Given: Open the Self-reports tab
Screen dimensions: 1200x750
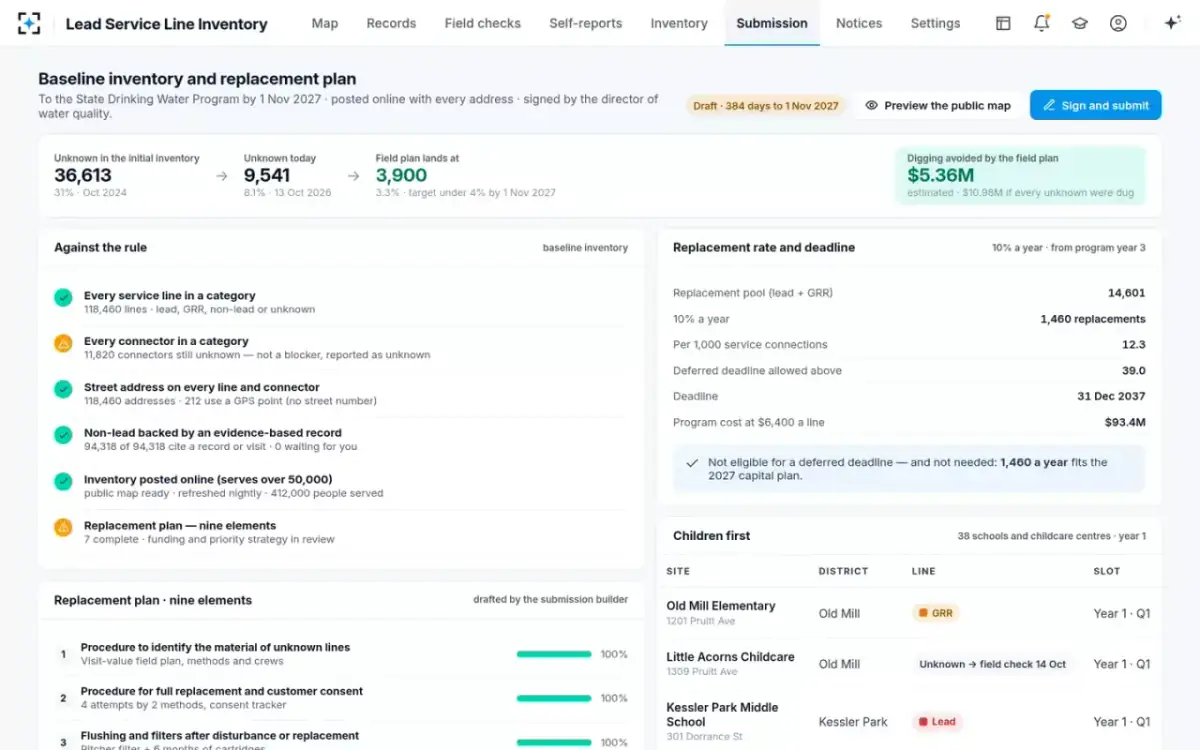Looking at the screenshot, I should (585, 23).
